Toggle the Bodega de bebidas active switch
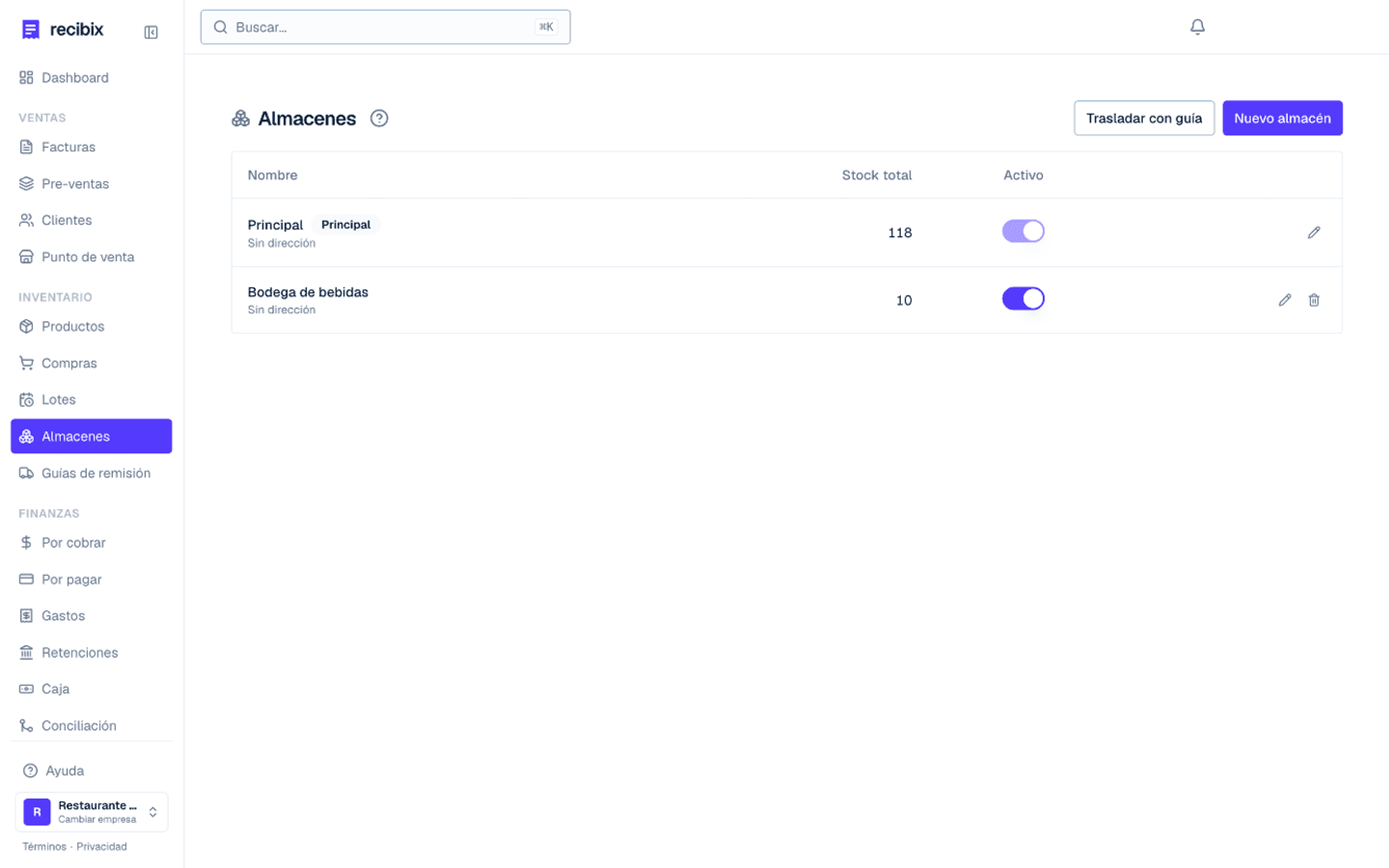 (x=1023, y=299)
